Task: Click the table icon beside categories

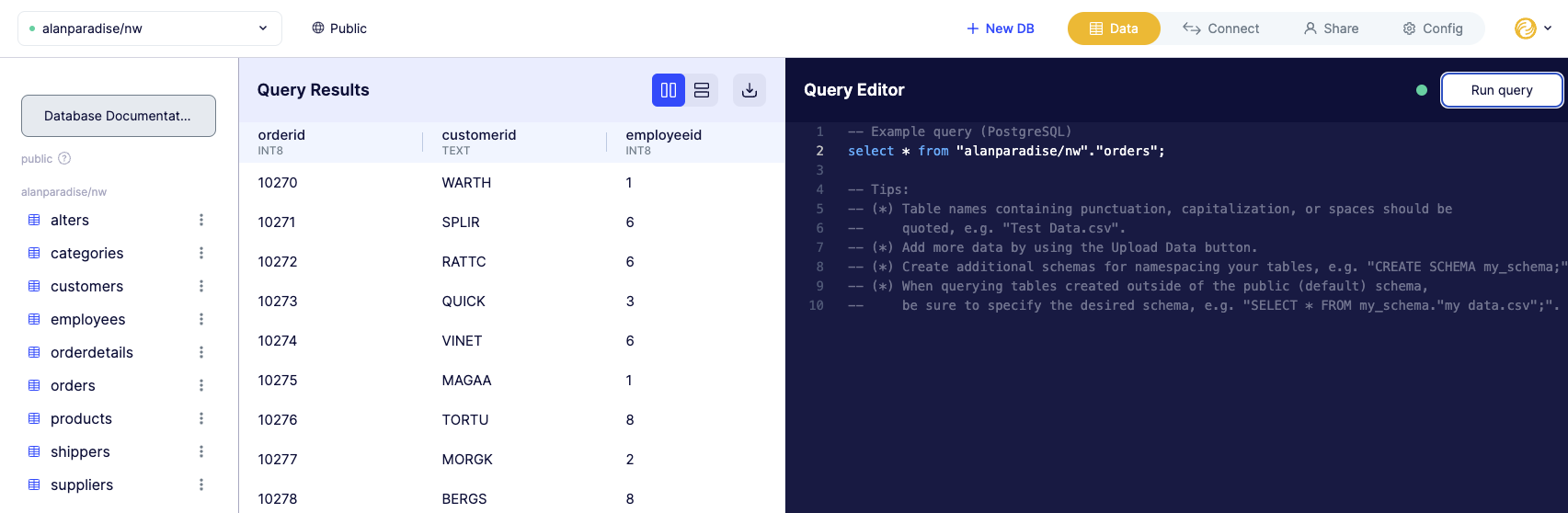Action: point(34,253)
